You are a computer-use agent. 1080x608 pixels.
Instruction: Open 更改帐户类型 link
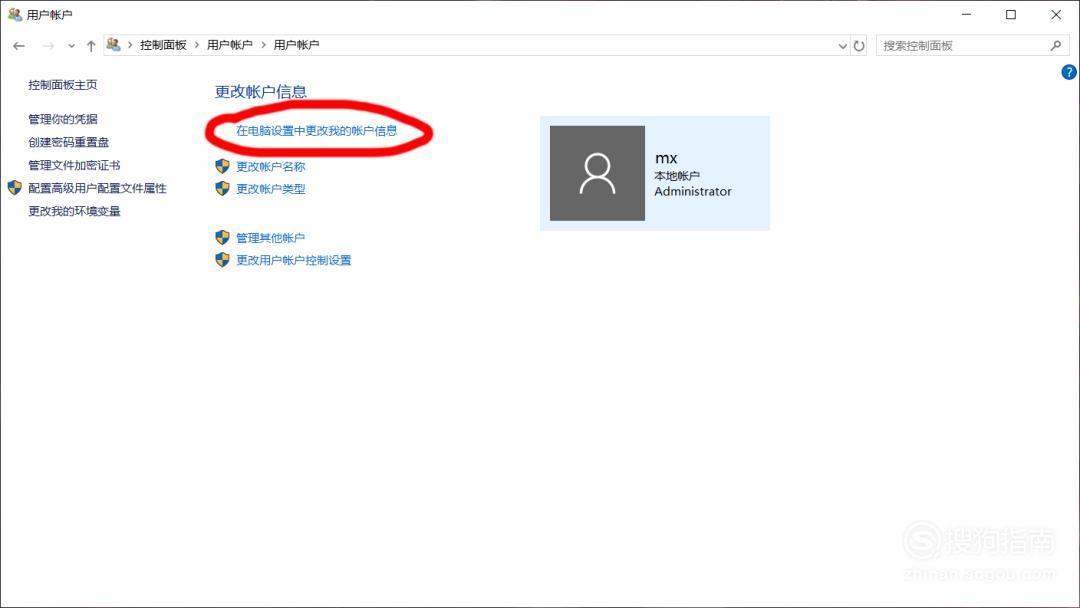(x=271, y=189)
